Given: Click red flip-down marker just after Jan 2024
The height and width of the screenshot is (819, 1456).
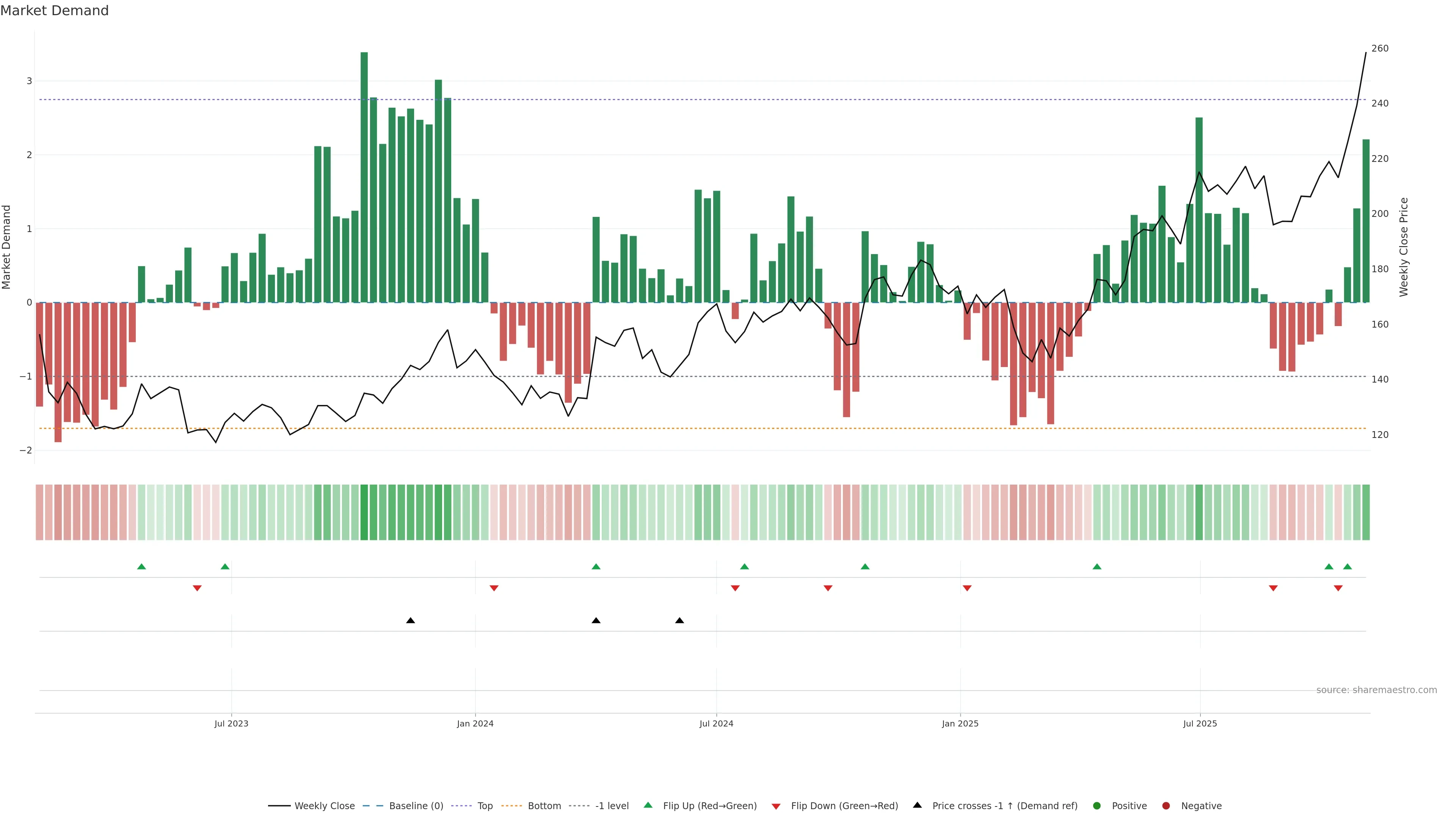Looking at the screenshot, I should 494,588.
